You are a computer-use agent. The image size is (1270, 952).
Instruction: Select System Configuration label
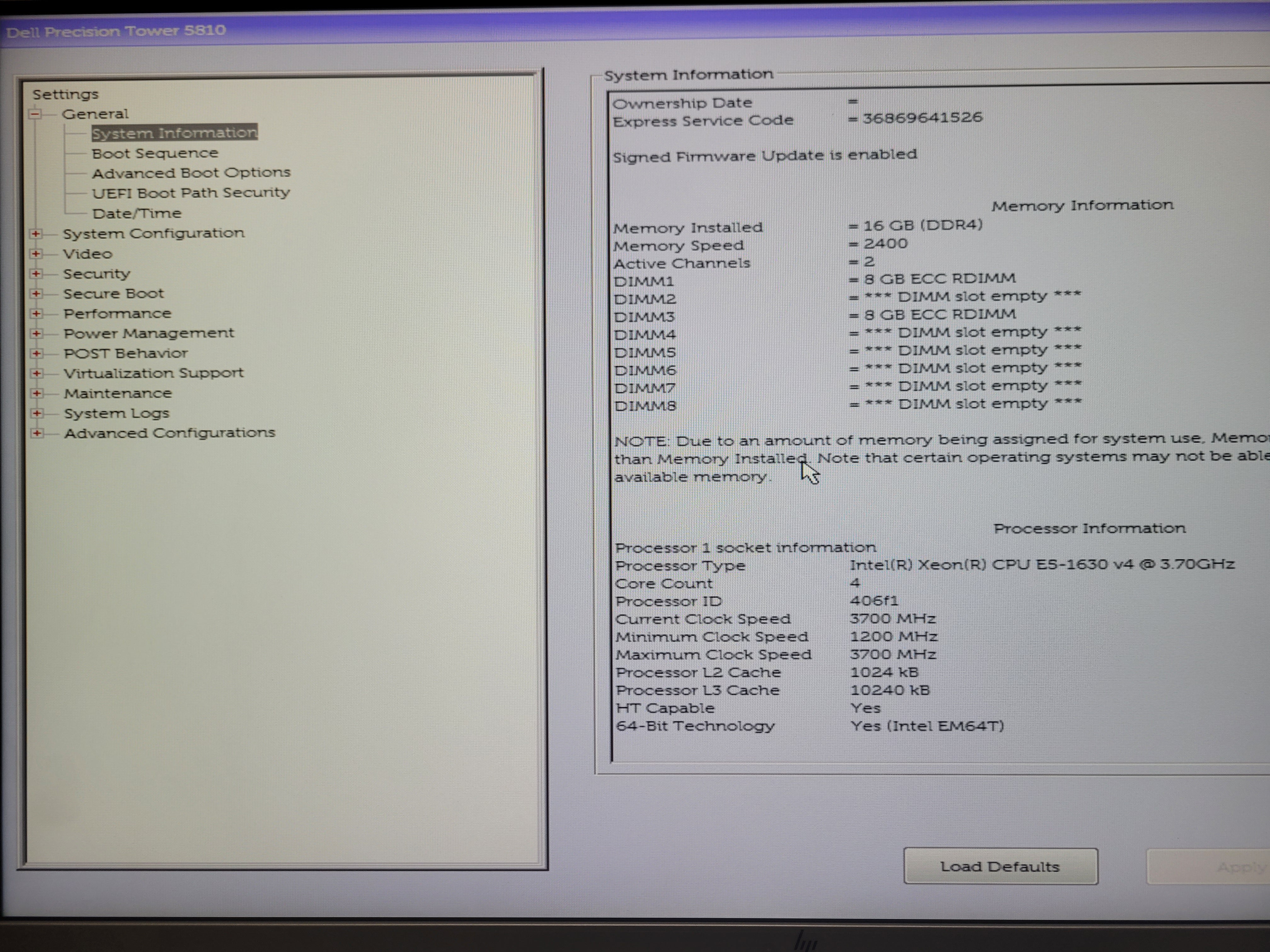pyautogui.click(x=154, y=234)
